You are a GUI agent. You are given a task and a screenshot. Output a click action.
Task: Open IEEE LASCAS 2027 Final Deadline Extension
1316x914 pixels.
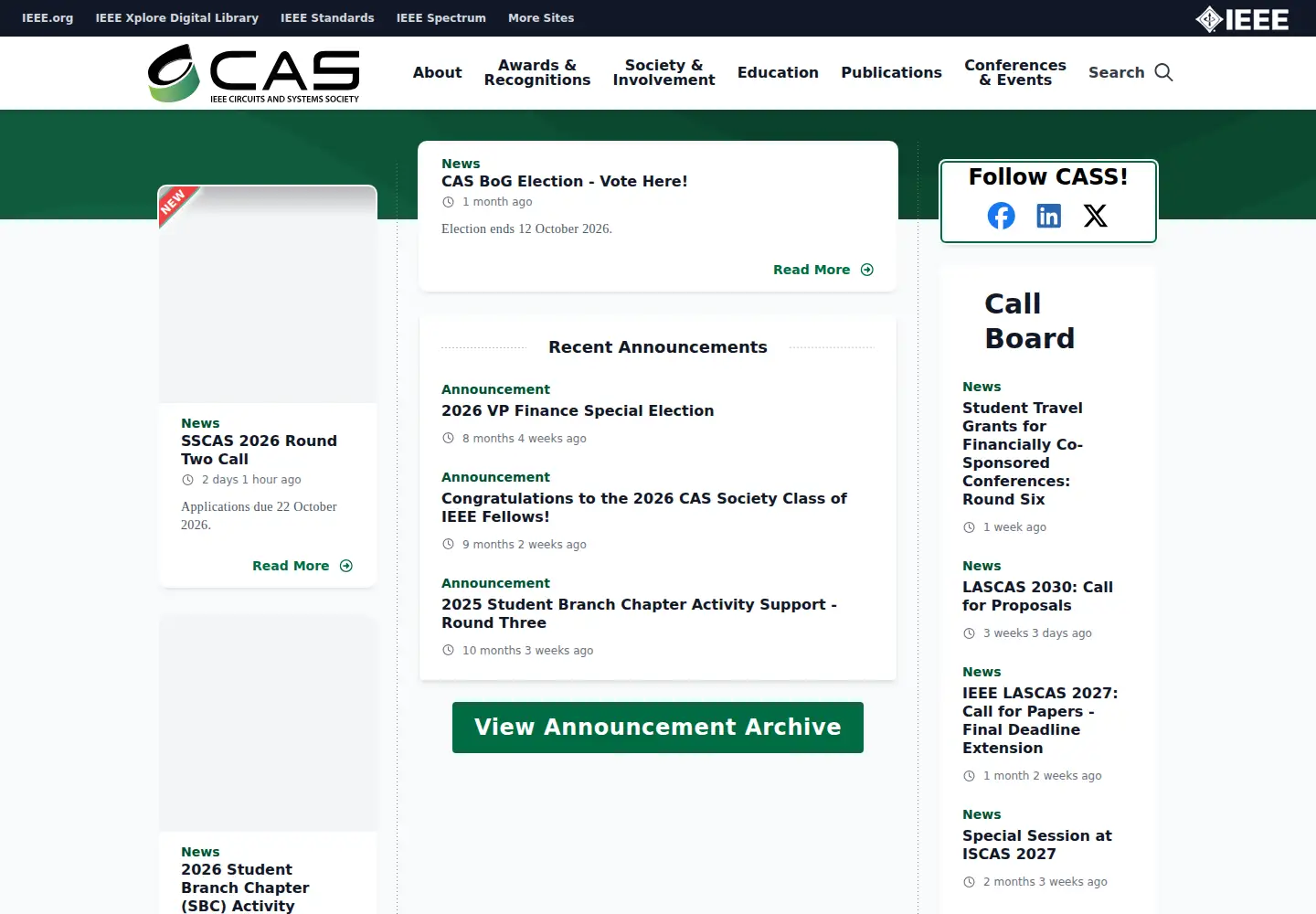point(1040,720)
